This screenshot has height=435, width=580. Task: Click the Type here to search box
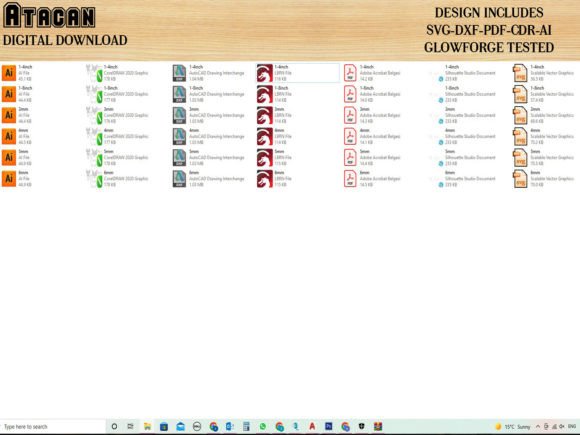pyautogui.click(x=53, y=426)
